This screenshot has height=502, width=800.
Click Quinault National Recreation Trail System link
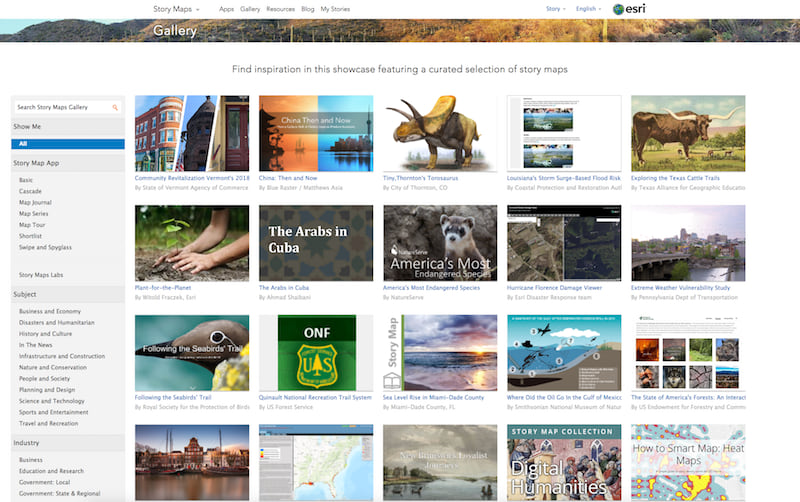tap(315, 397)
